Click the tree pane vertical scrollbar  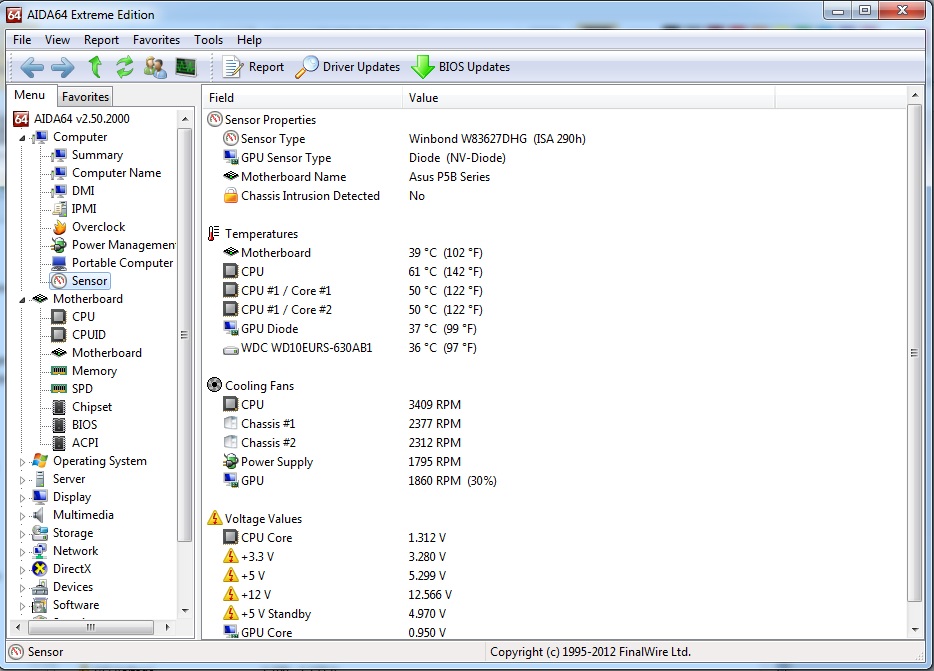click(x=185, y=335)
